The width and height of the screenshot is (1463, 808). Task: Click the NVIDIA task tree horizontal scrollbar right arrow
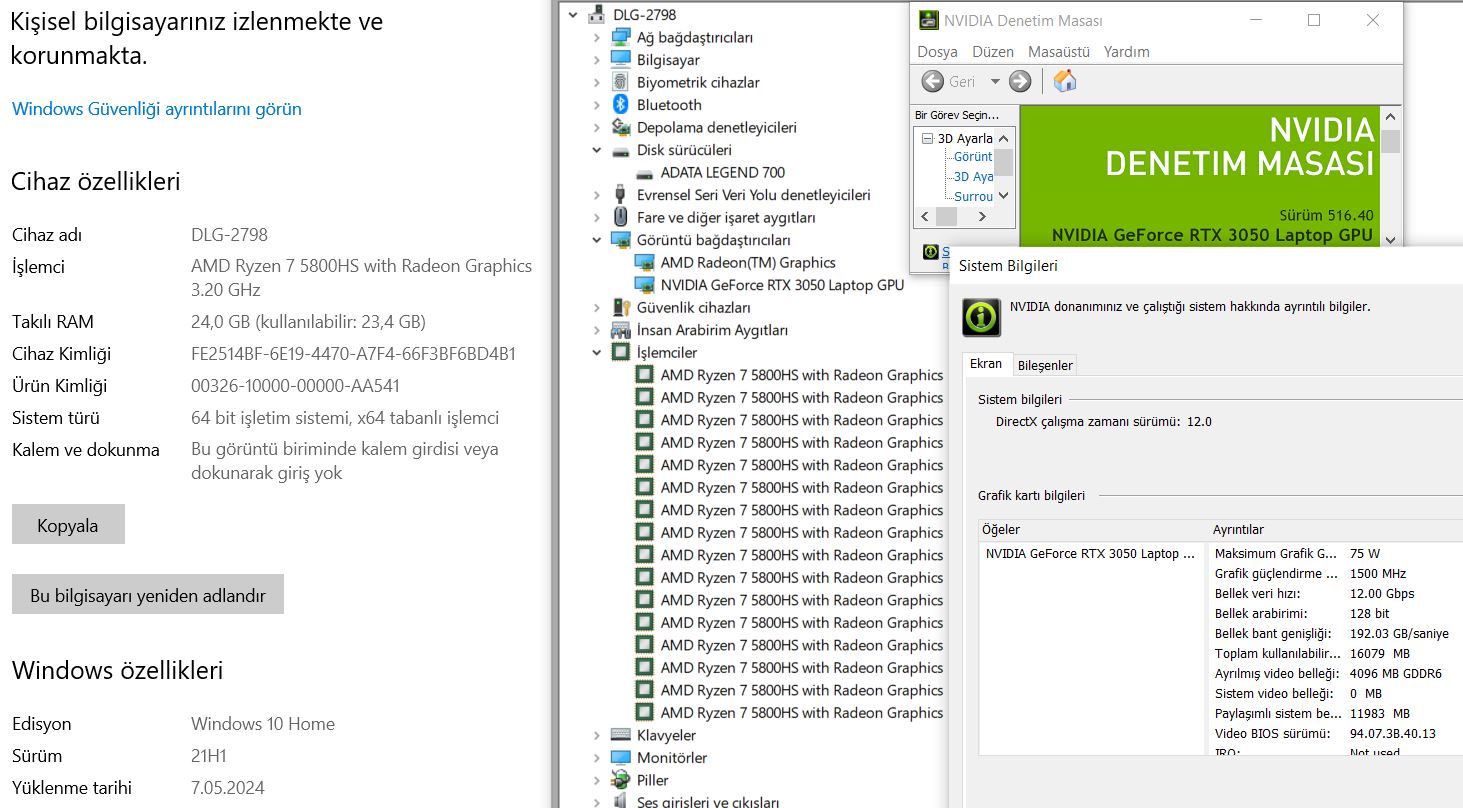983,216
